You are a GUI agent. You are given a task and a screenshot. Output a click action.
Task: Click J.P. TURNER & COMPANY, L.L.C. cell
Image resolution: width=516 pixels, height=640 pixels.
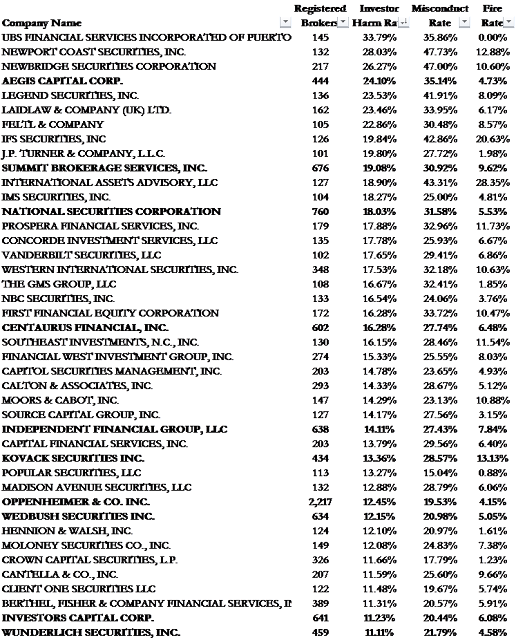tap(83, 153)
